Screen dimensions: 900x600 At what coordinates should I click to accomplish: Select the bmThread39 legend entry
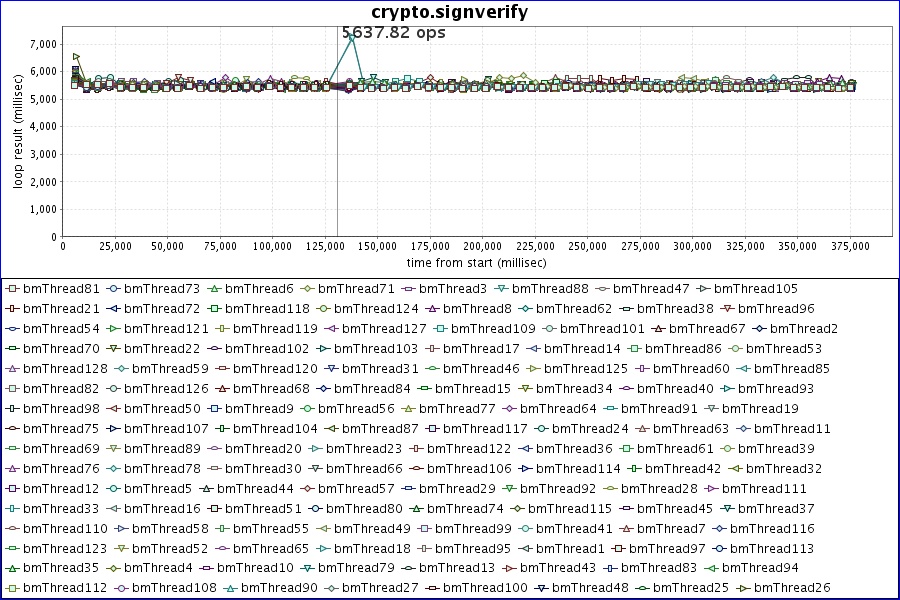[x=781, y=448]
